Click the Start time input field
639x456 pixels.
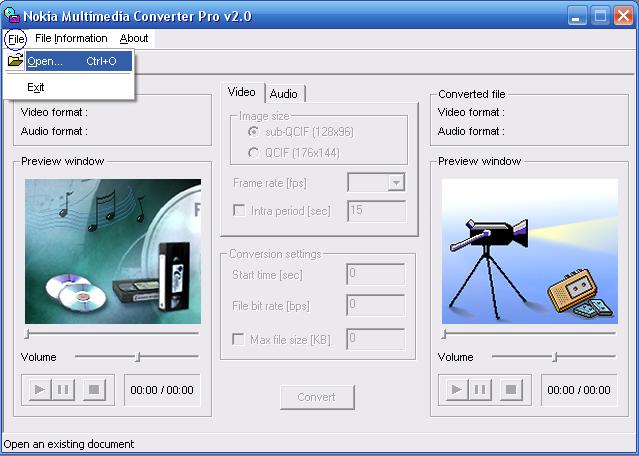376,275
